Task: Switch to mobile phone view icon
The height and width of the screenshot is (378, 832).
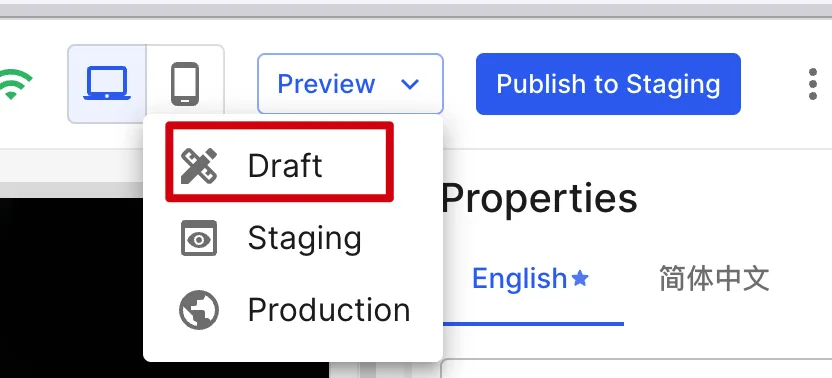Action: (185, 84)
